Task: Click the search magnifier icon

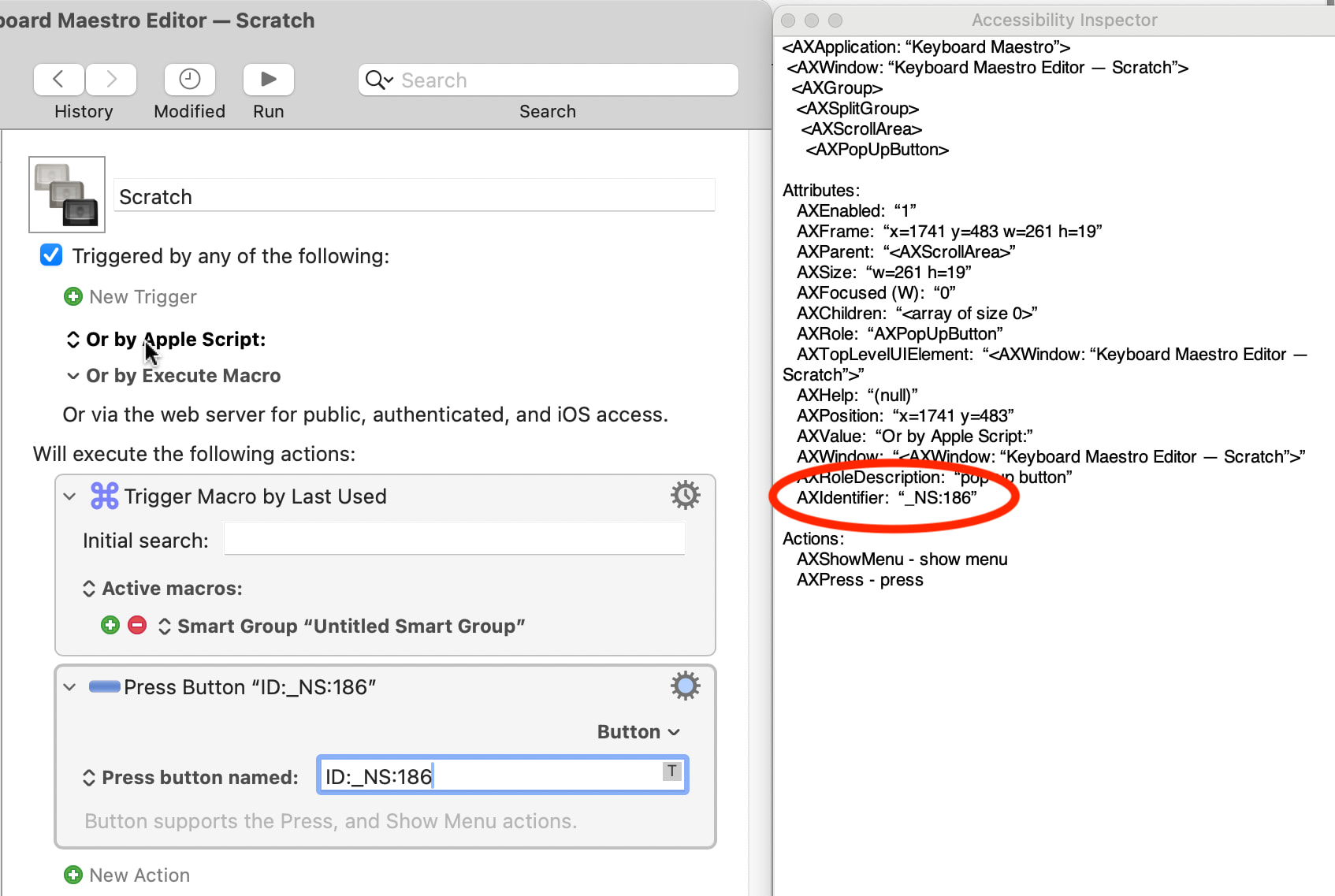Action: 378,80
